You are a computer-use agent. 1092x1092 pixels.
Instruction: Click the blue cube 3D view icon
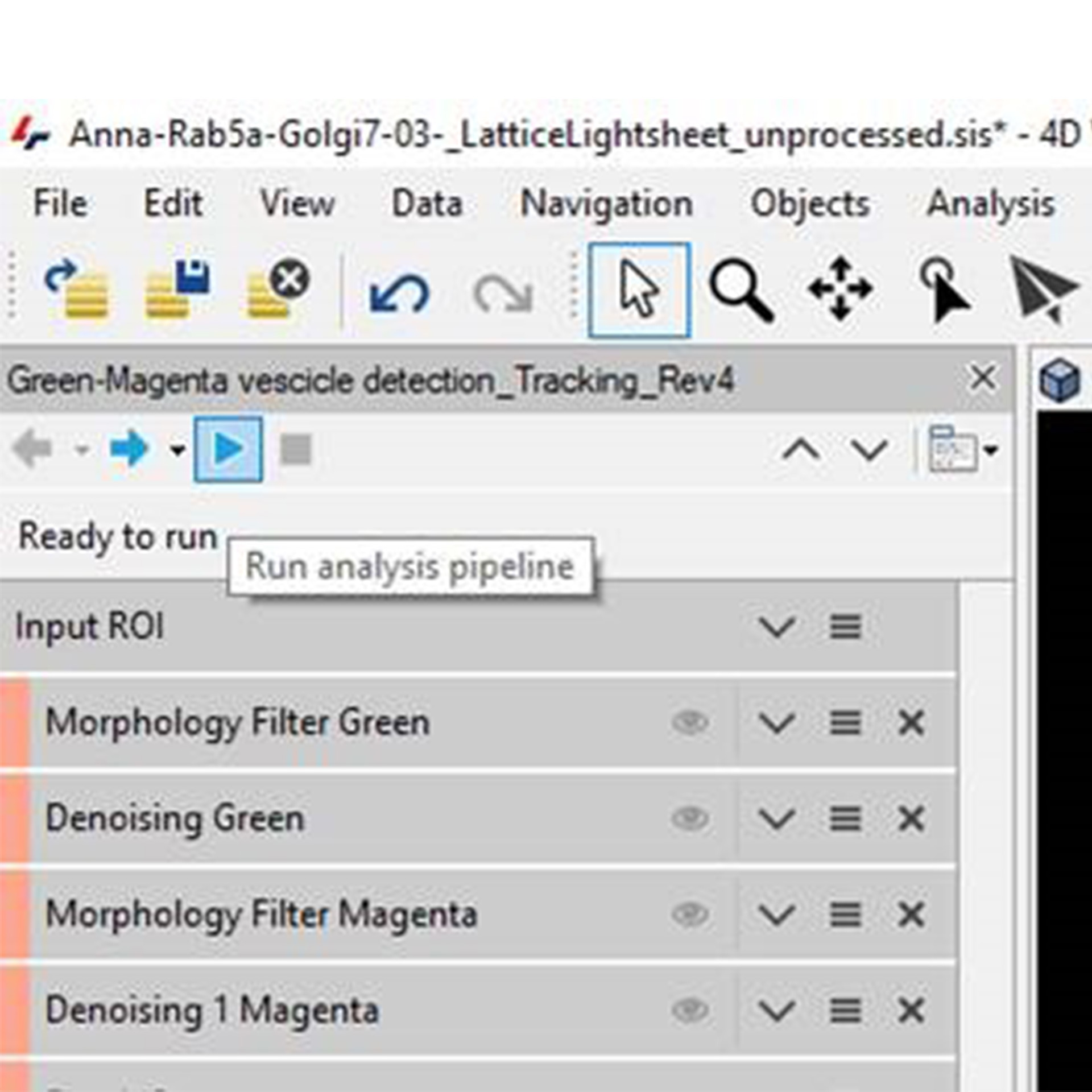click(x=1059, y=380)
